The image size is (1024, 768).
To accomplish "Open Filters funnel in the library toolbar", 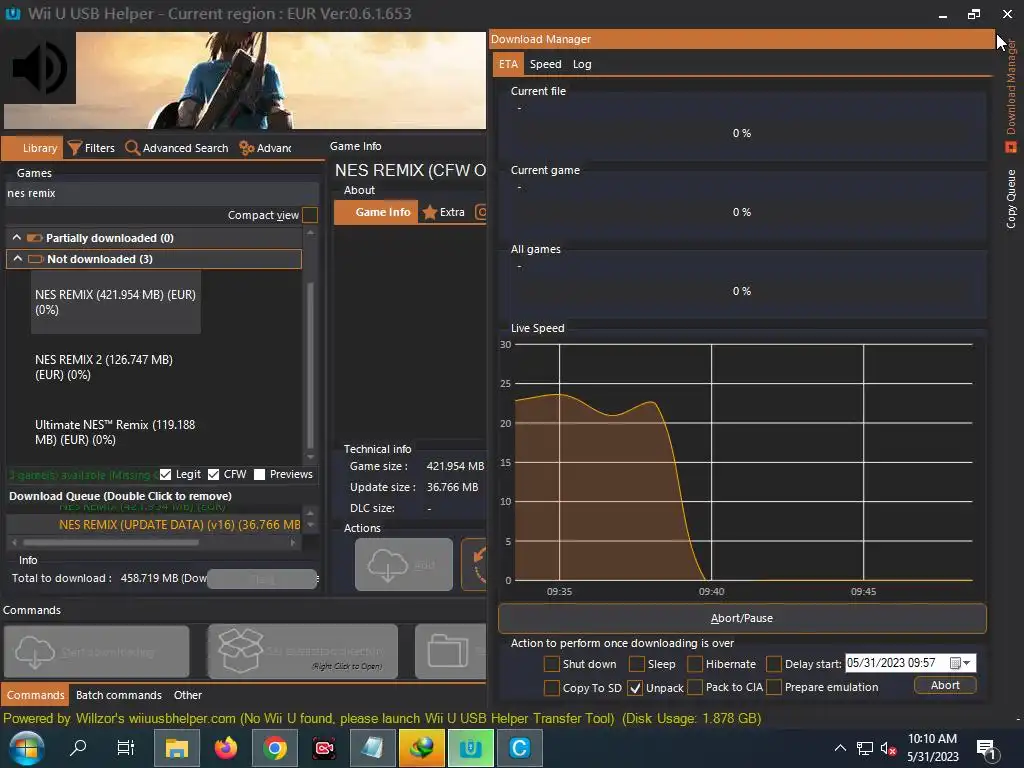I will [x=91, y=148].
